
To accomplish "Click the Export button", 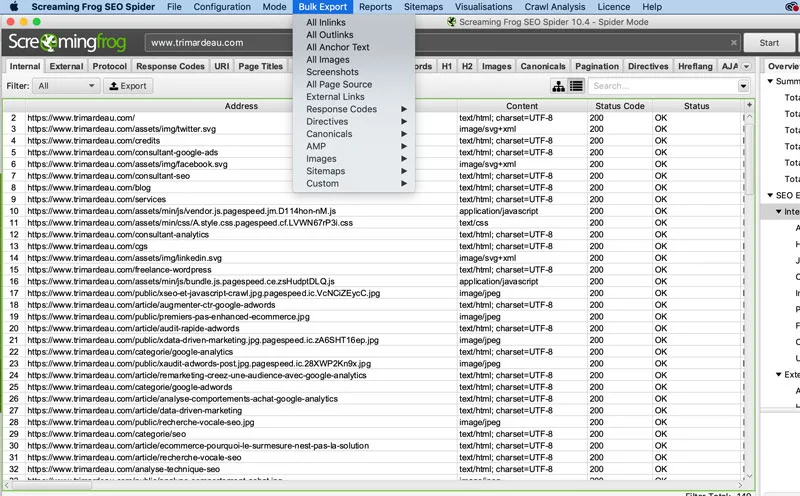I will (128, 86).
